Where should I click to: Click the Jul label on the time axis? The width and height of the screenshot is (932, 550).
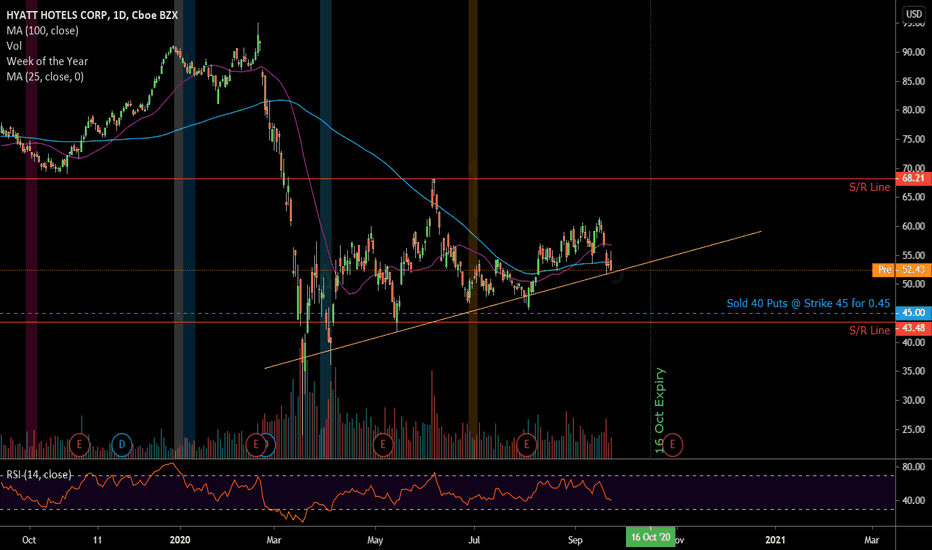474,540
